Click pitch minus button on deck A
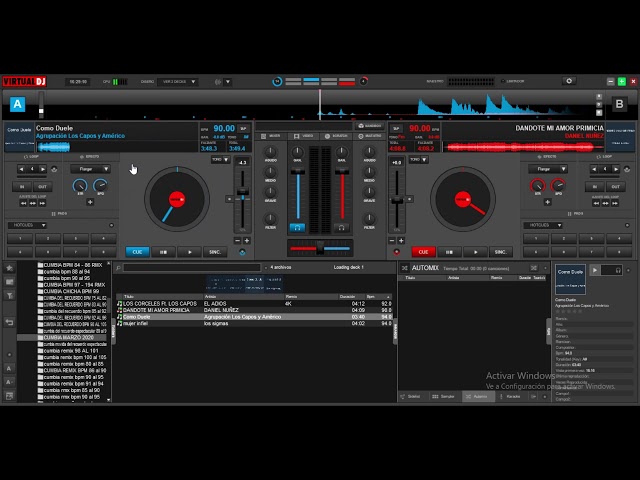640x480 pixels. click(x=238, y=241)
